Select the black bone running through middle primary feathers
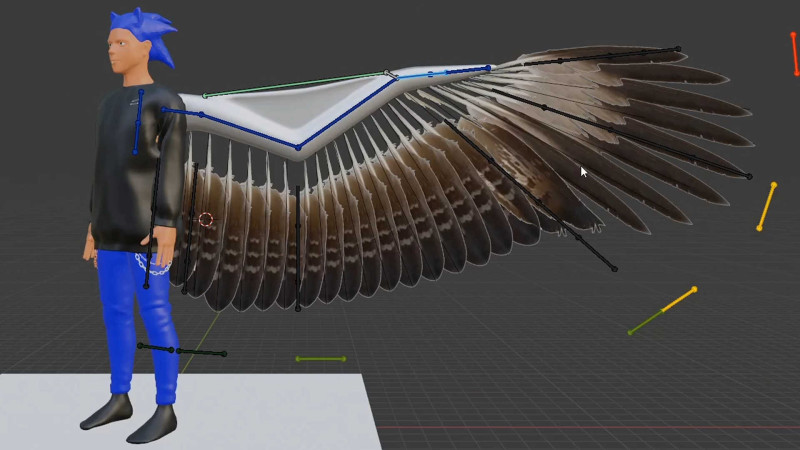This screenshot has width=800, height=450. click(x=620, y=134)
